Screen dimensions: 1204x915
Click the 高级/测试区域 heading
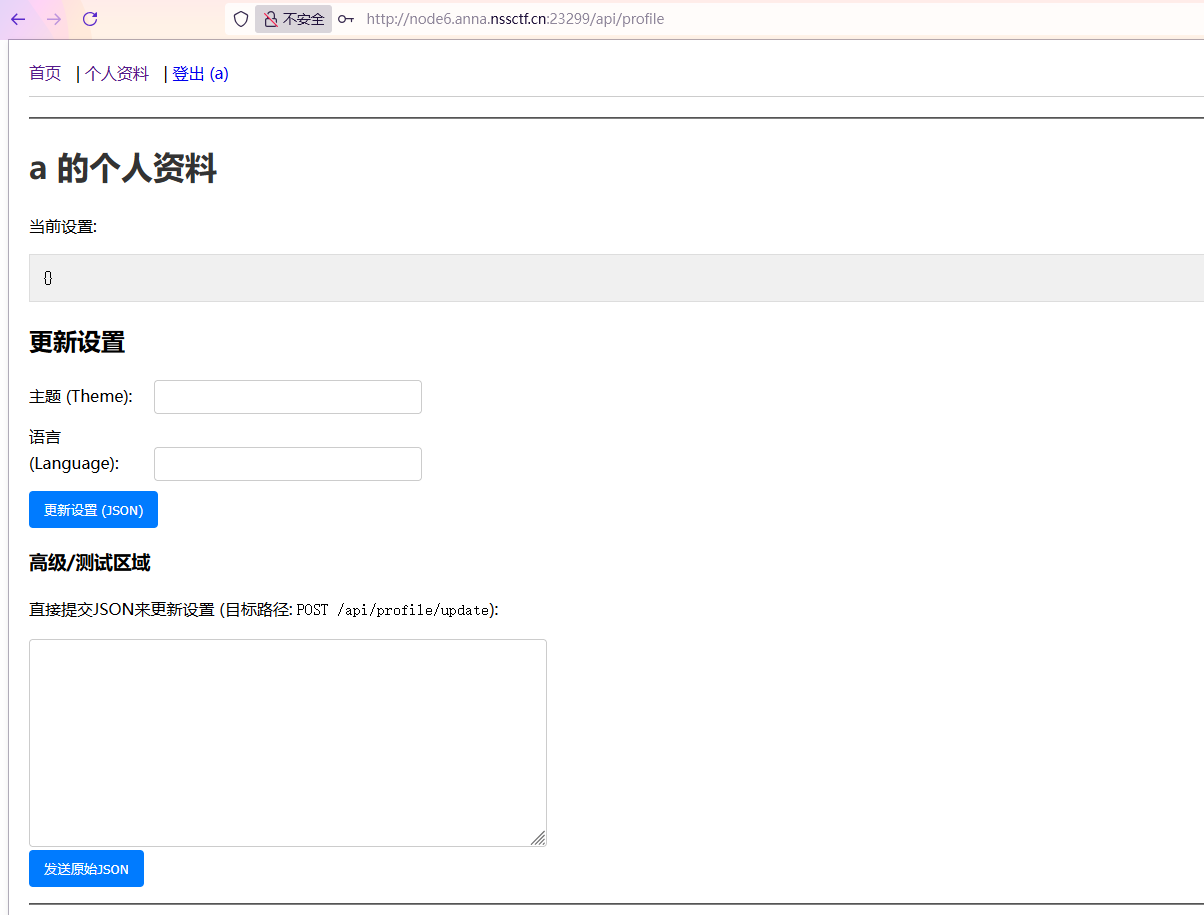coord(90,563)
